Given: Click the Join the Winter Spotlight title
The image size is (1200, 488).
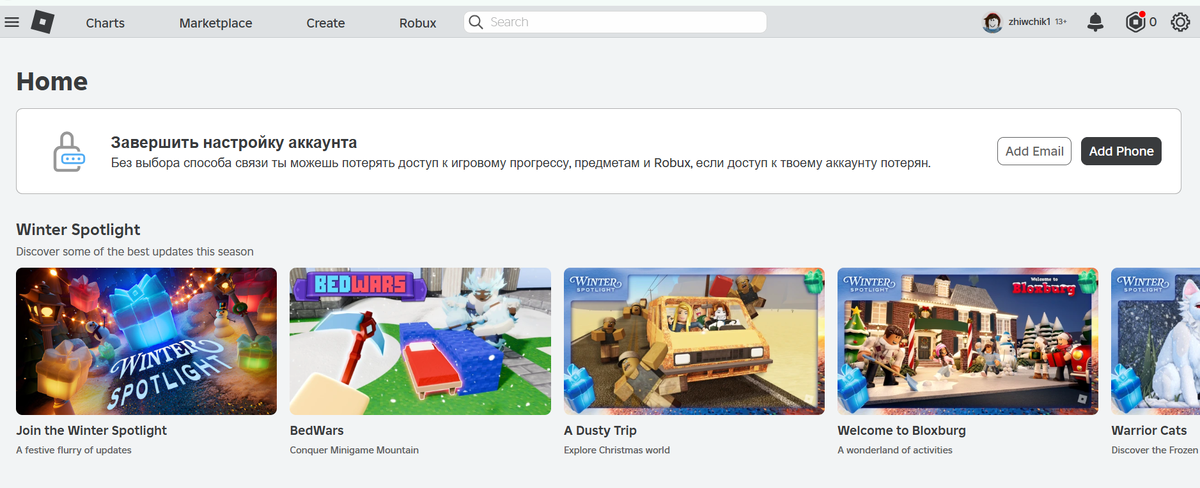Looking at the screenshot, I should pyautogui.click(x=92, y=430).
